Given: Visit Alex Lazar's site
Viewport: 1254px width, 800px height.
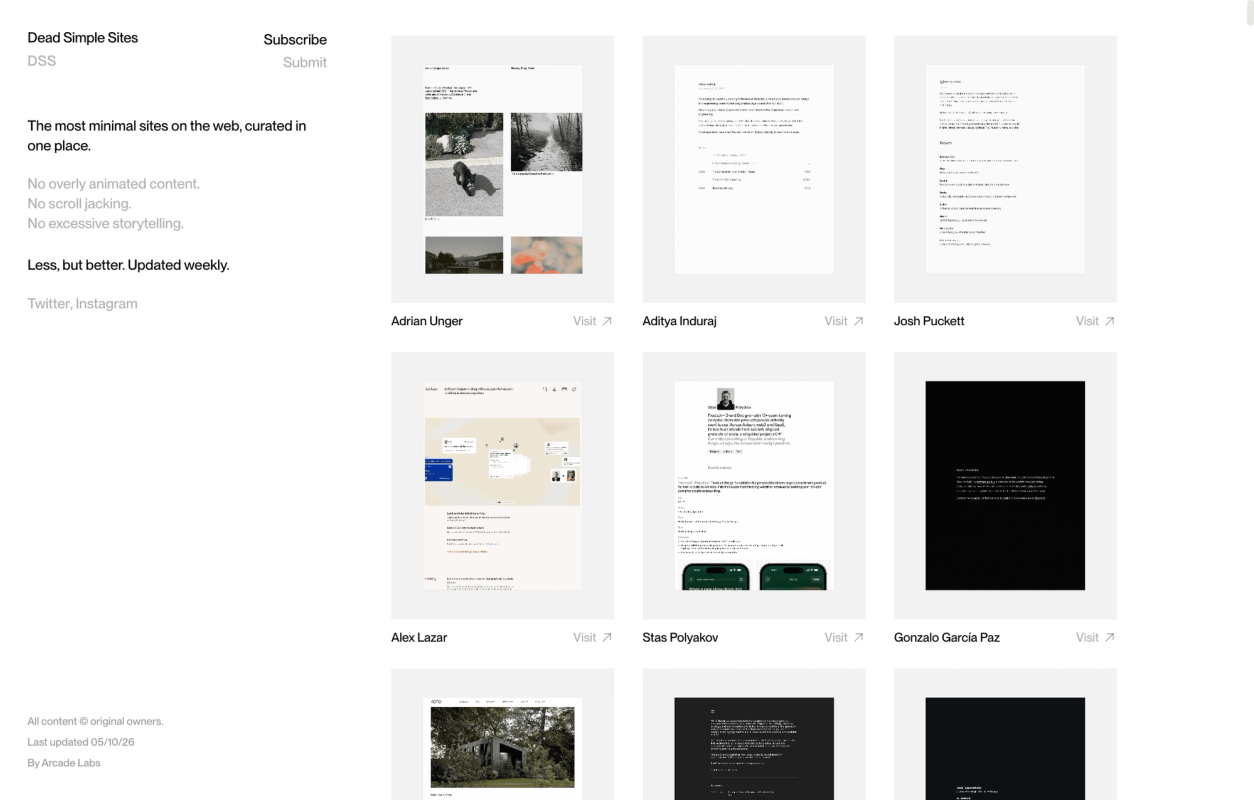Looking at the screenshot, I should click(592, 637).
